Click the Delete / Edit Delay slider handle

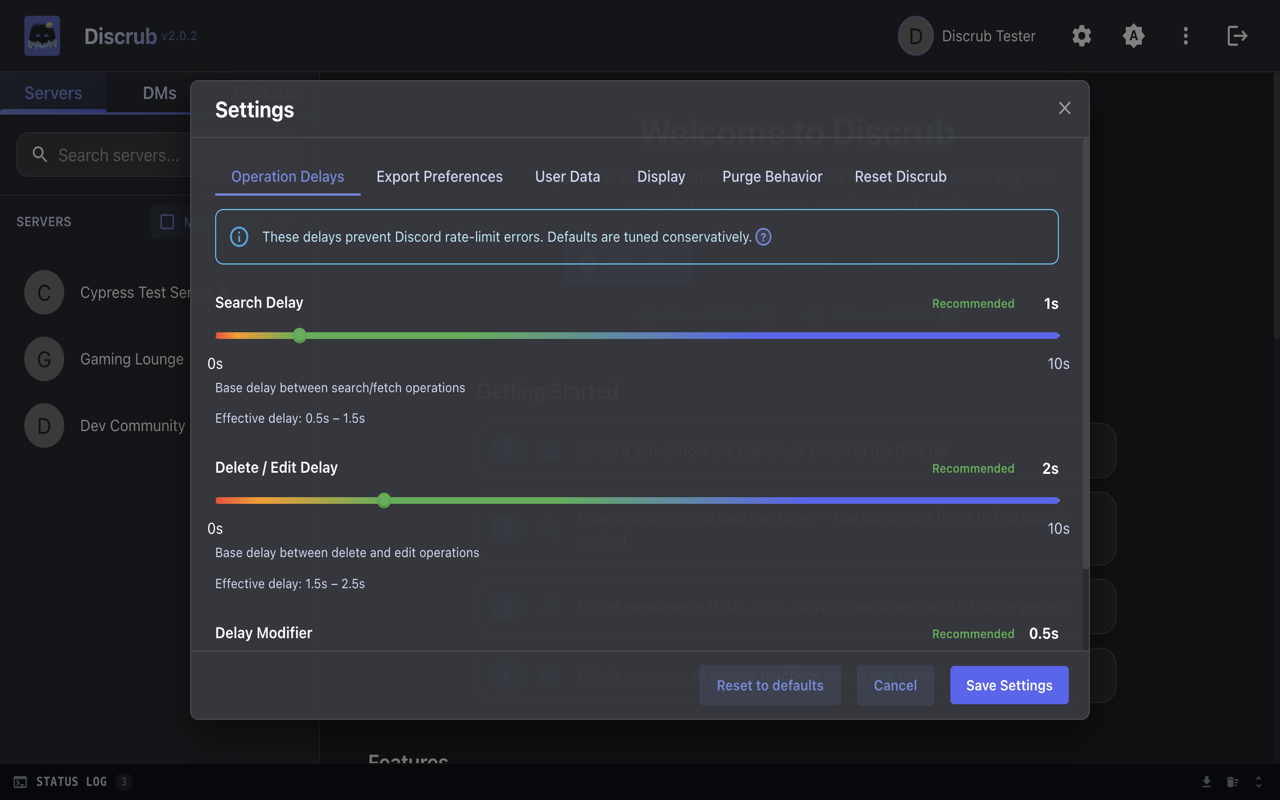tap(384, 500)
